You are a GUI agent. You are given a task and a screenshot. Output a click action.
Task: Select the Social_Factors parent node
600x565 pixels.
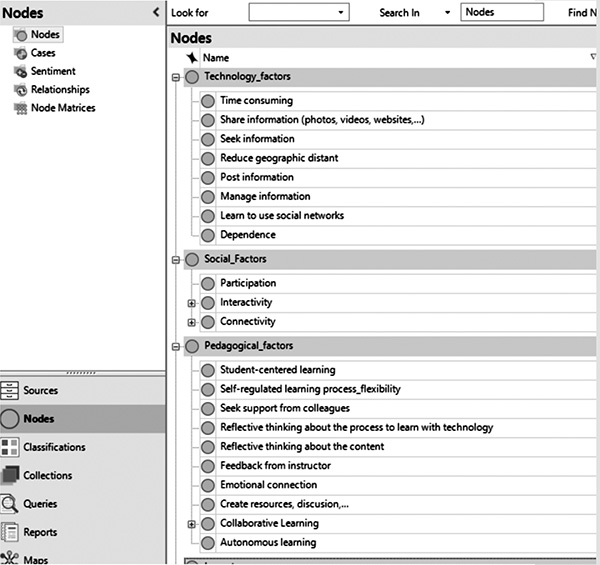pyautogui.click(x=235, y=260)
